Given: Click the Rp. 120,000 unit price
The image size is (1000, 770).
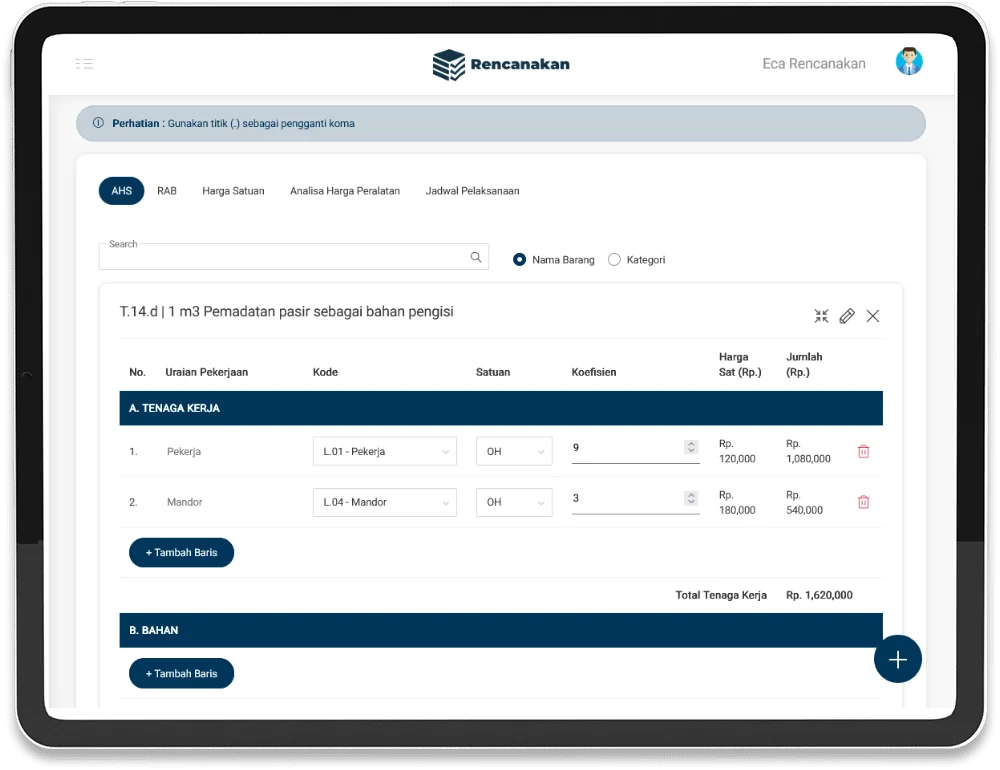Looking at the screenshot, I should click(x=737, y=451).
